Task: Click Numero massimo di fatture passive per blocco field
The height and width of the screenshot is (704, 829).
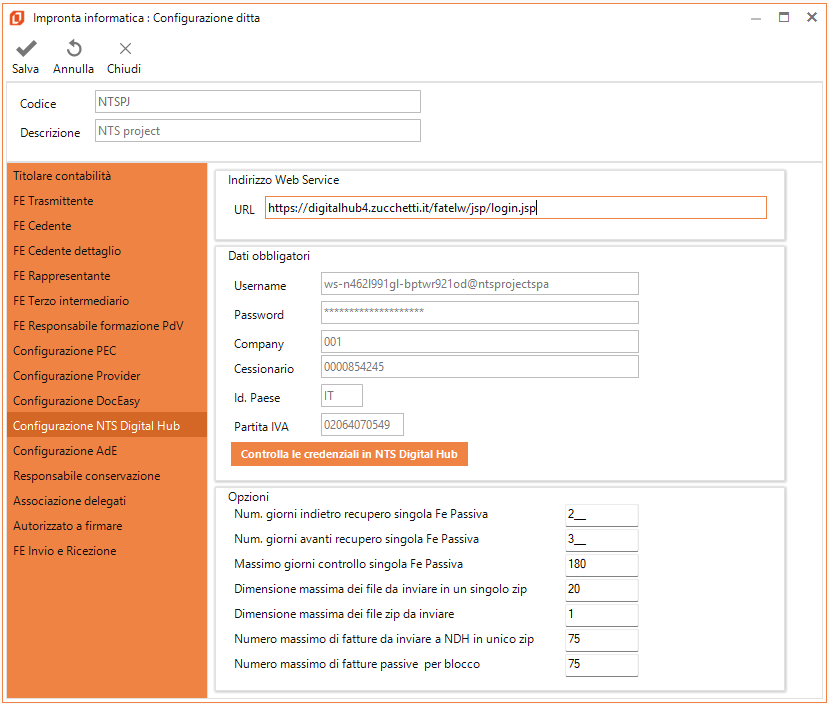Action: click(601, 664)
